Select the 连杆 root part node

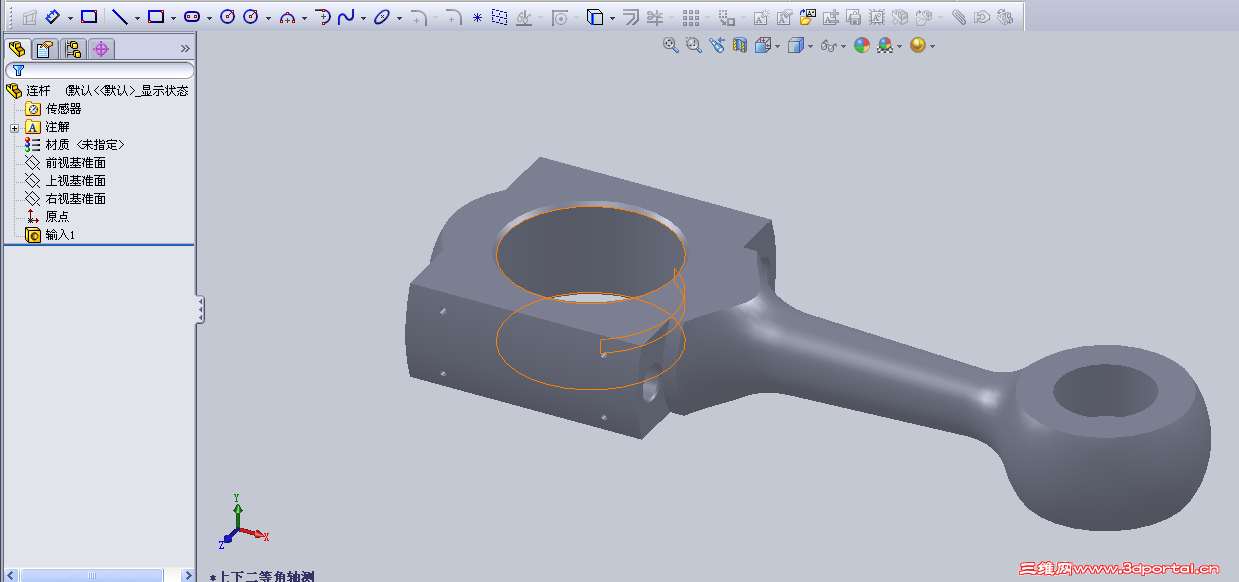click(x=97, y=91)
